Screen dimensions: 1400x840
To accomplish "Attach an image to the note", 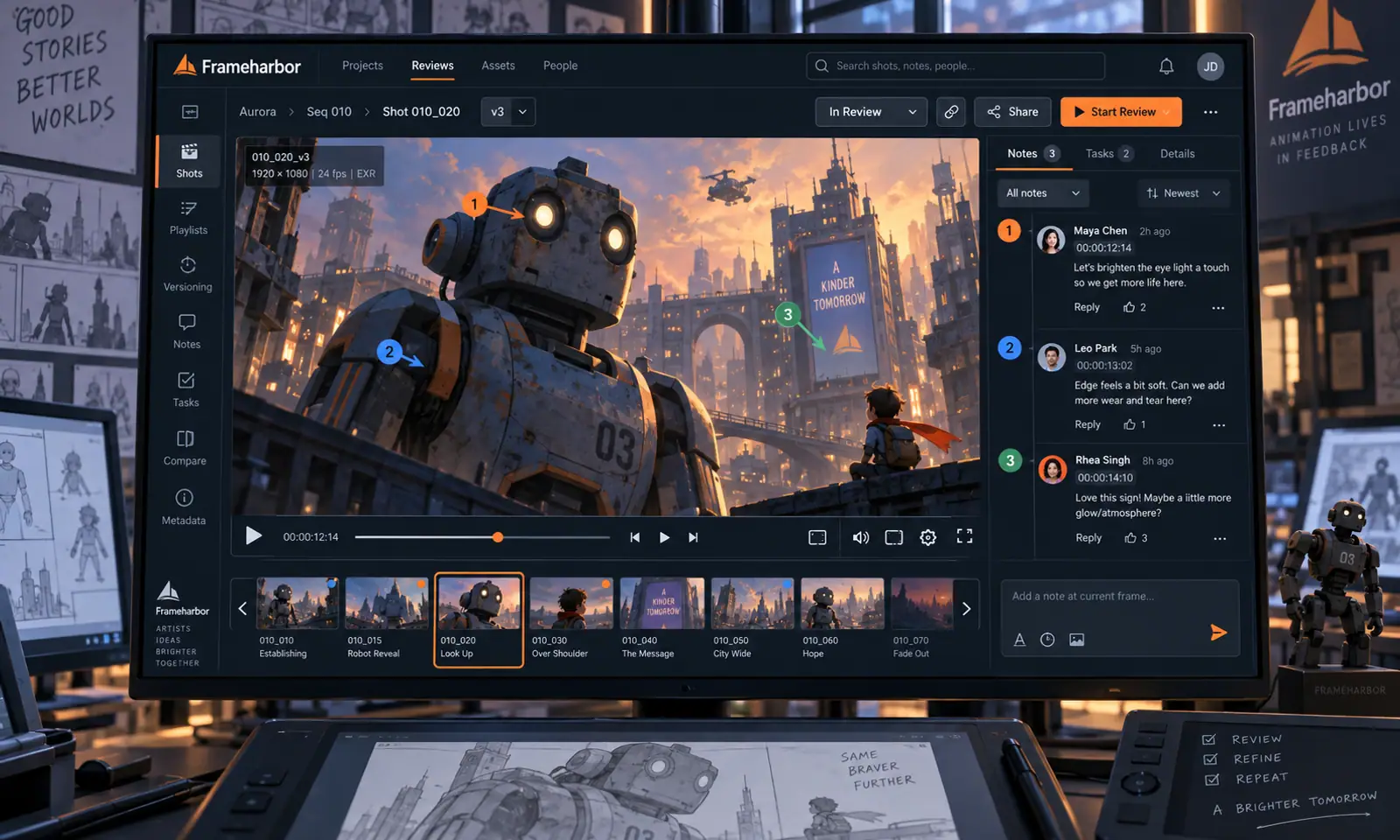I will click(x=1077, y=640).
